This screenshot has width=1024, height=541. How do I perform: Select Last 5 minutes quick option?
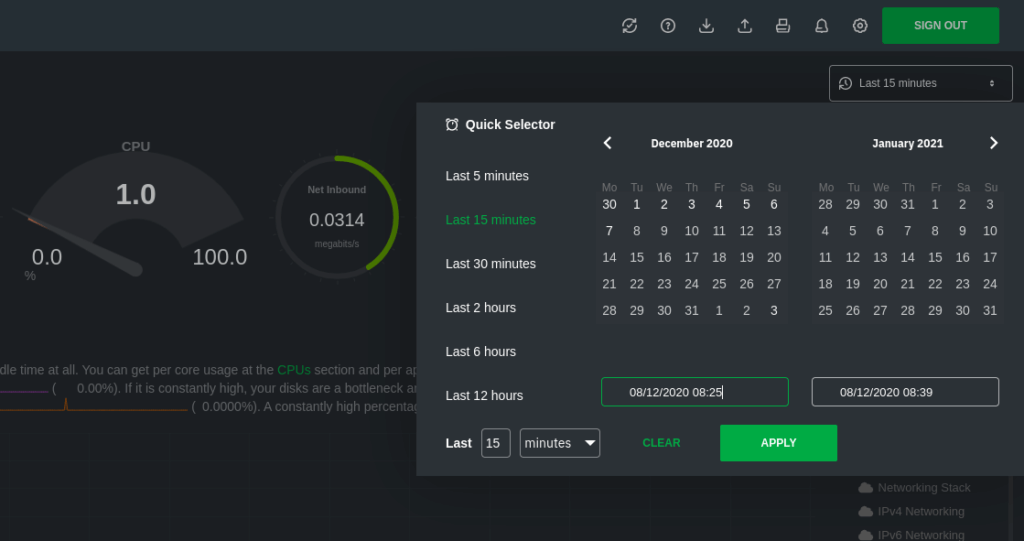(487, 176)
